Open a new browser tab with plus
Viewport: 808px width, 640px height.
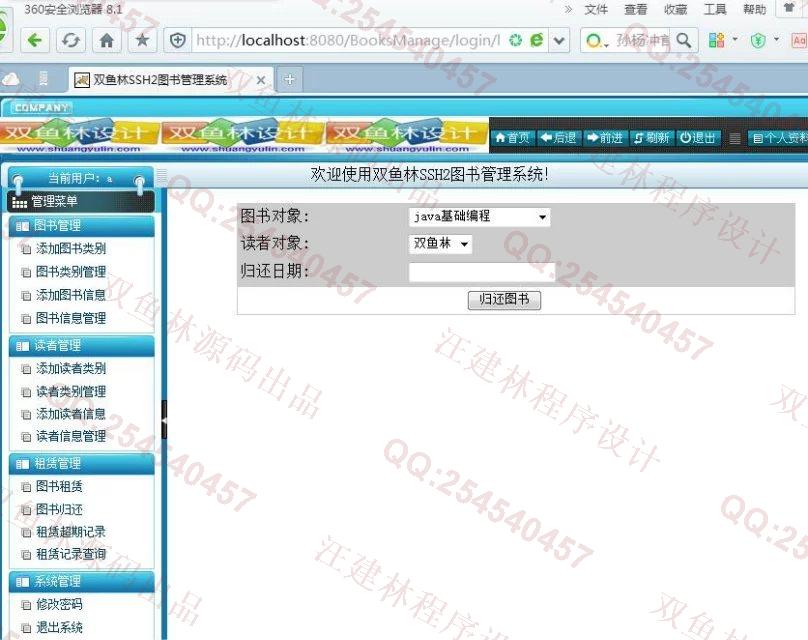point(290,79)
